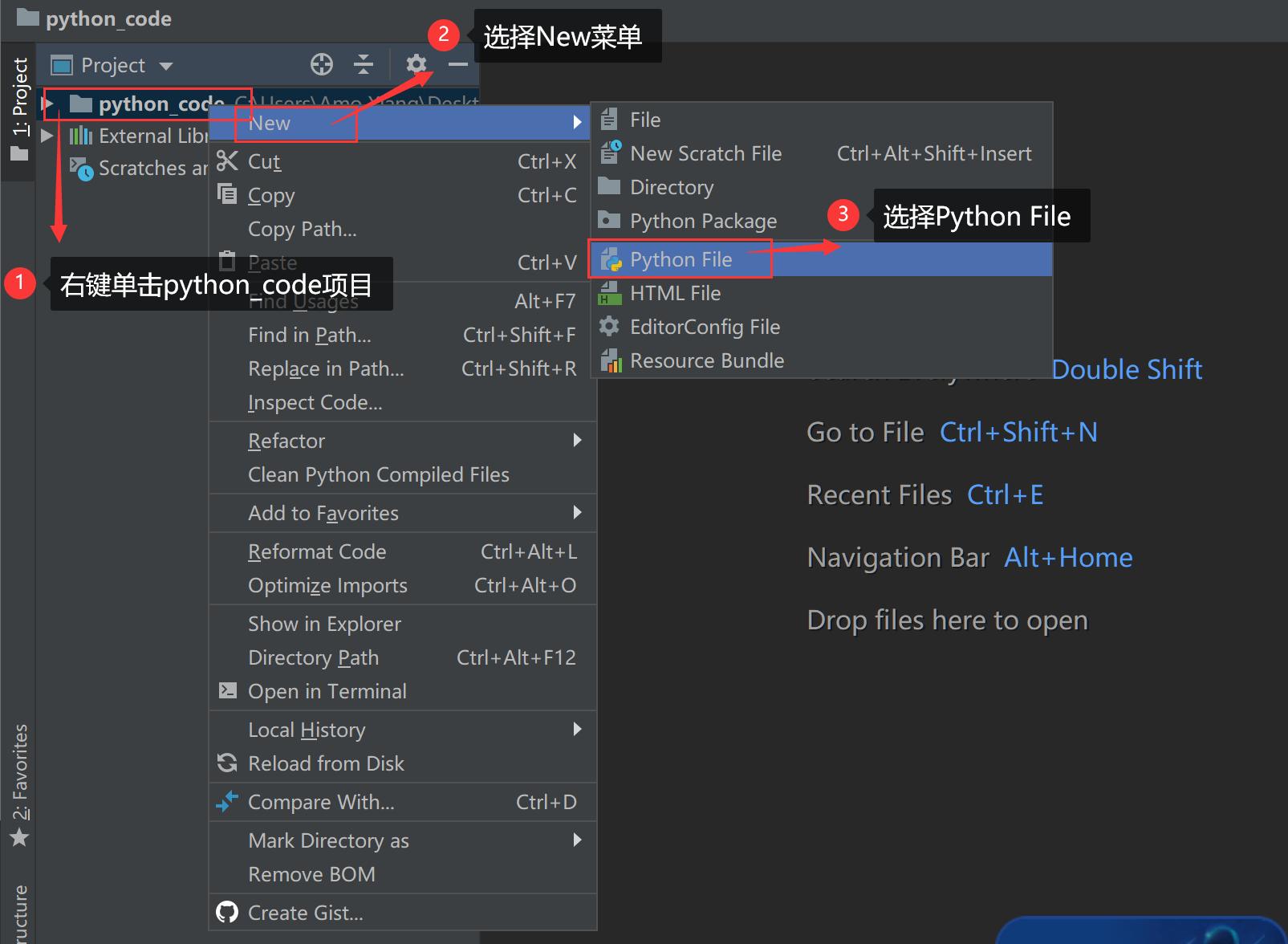Image resolution: width=1288 pixels, height=944 pixels.
Task: Hide the Project tool window with minus icon
Action: coord(457,64)
